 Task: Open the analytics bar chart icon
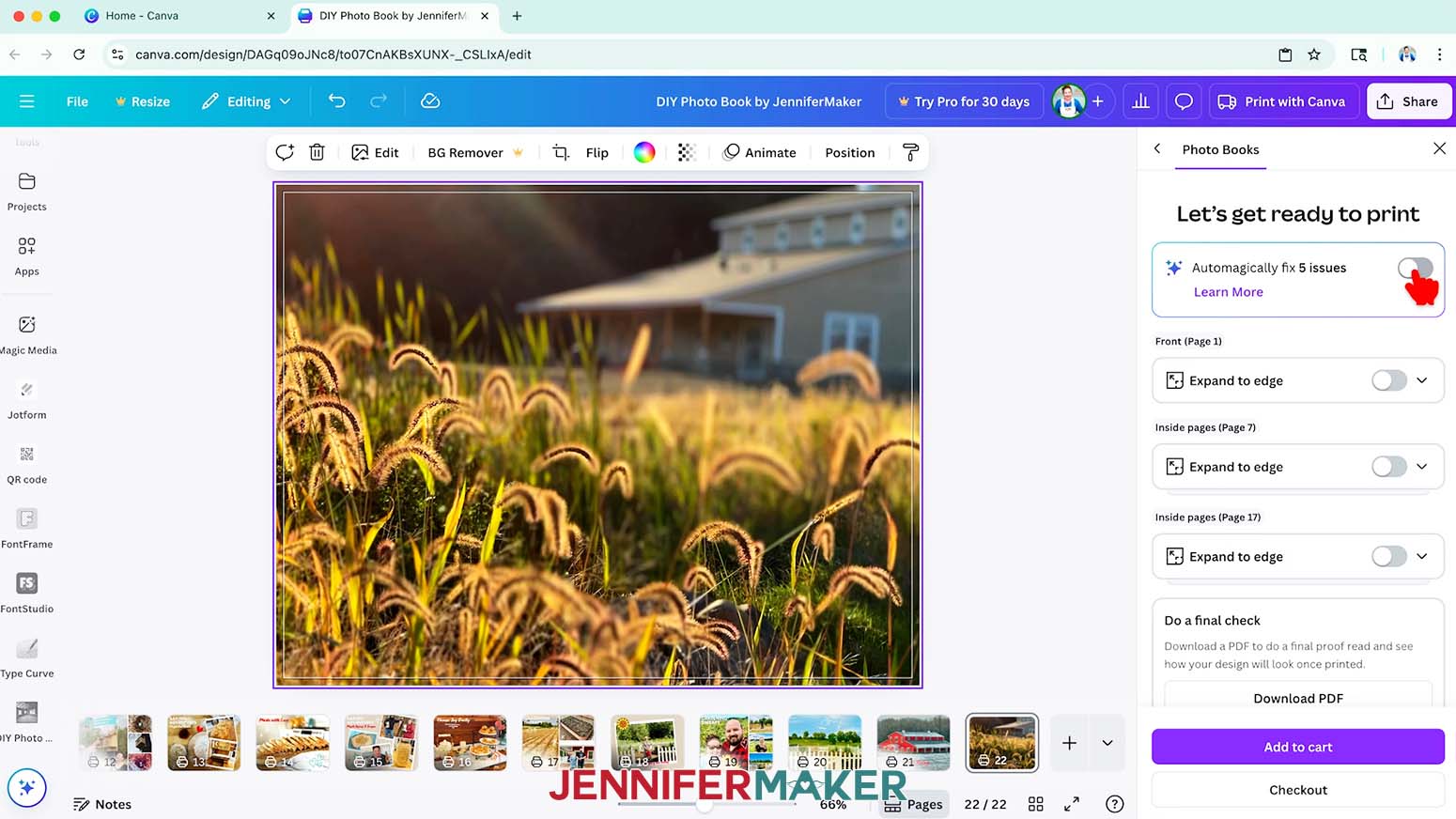(1140, 101)
